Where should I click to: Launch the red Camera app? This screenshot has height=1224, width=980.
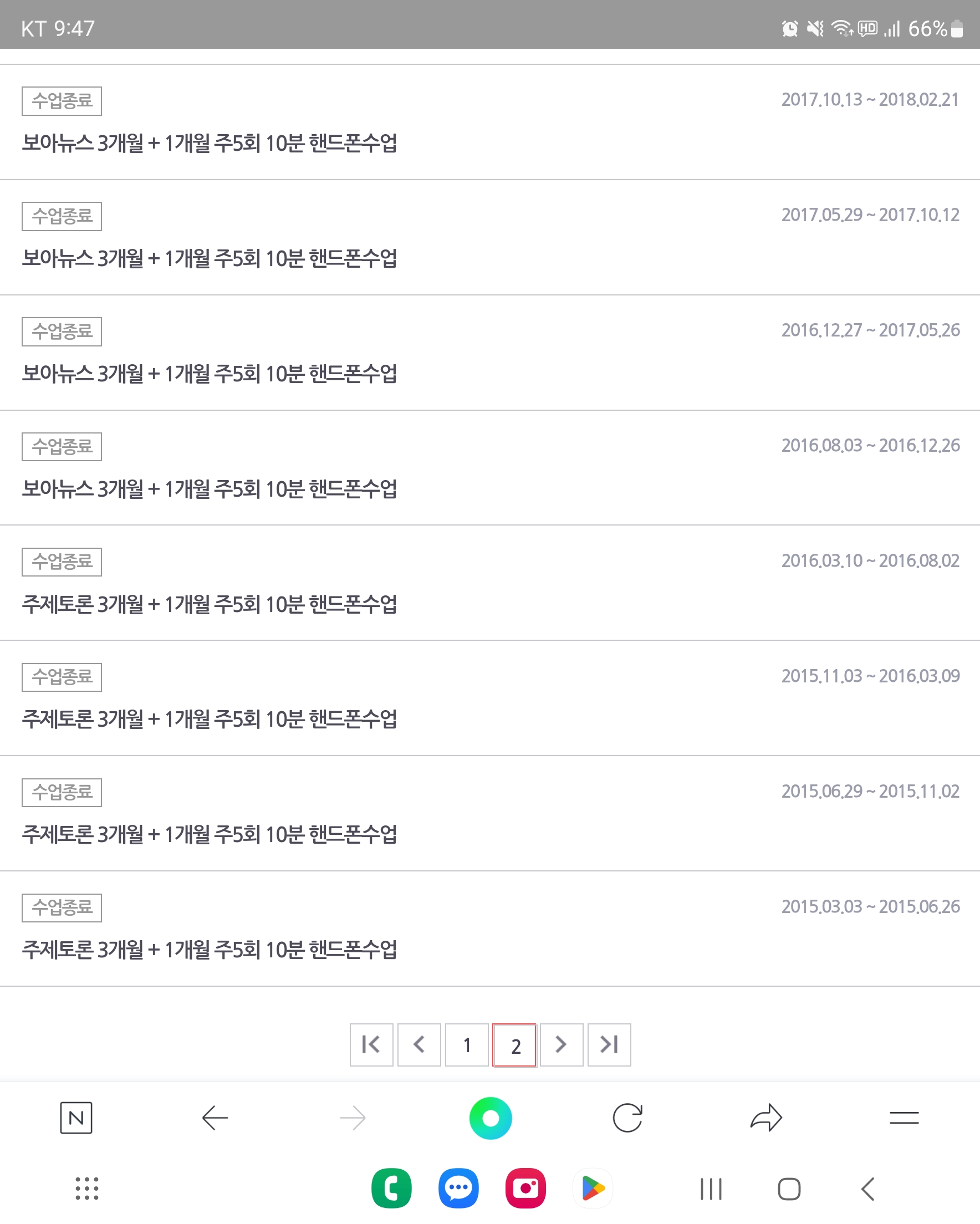[x=525, y=1188]
